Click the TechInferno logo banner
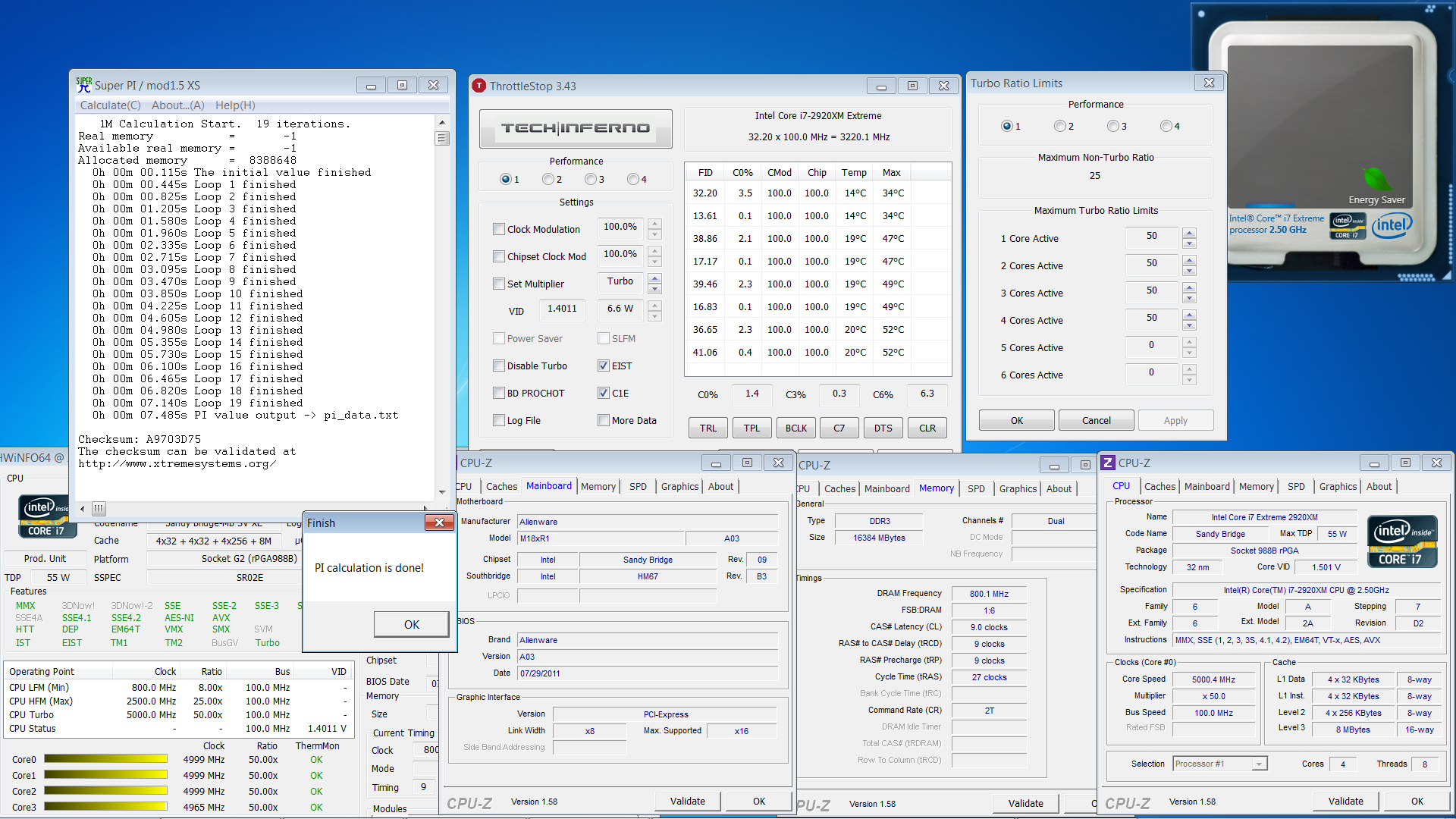This screenshot has height=819, width=1456. 576,128
